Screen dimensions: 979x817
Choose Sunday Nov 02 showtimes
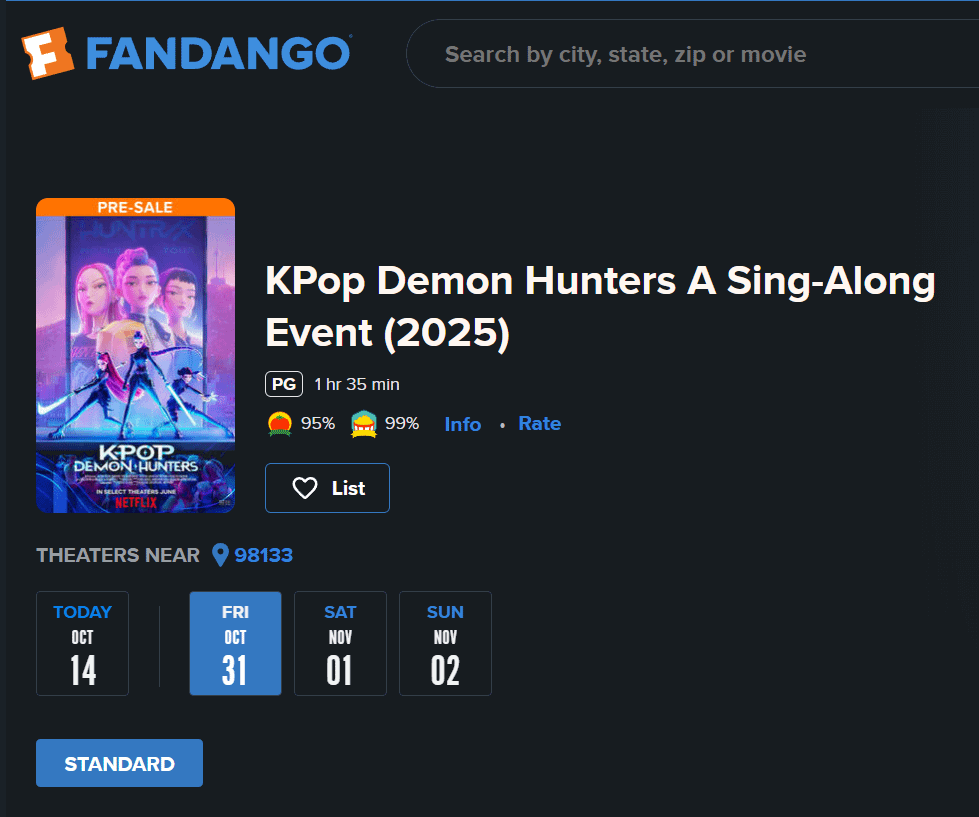click(x=445, y=643)
